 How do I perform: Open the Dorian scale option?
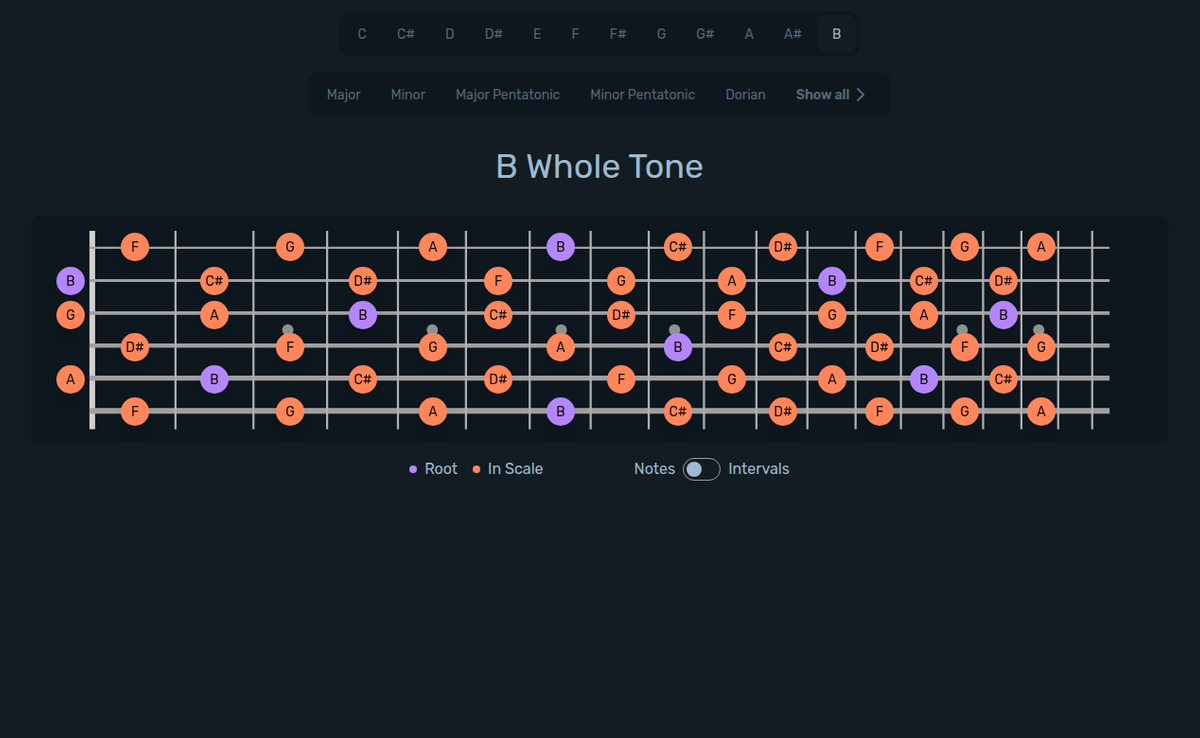click(x=745, y=94)
